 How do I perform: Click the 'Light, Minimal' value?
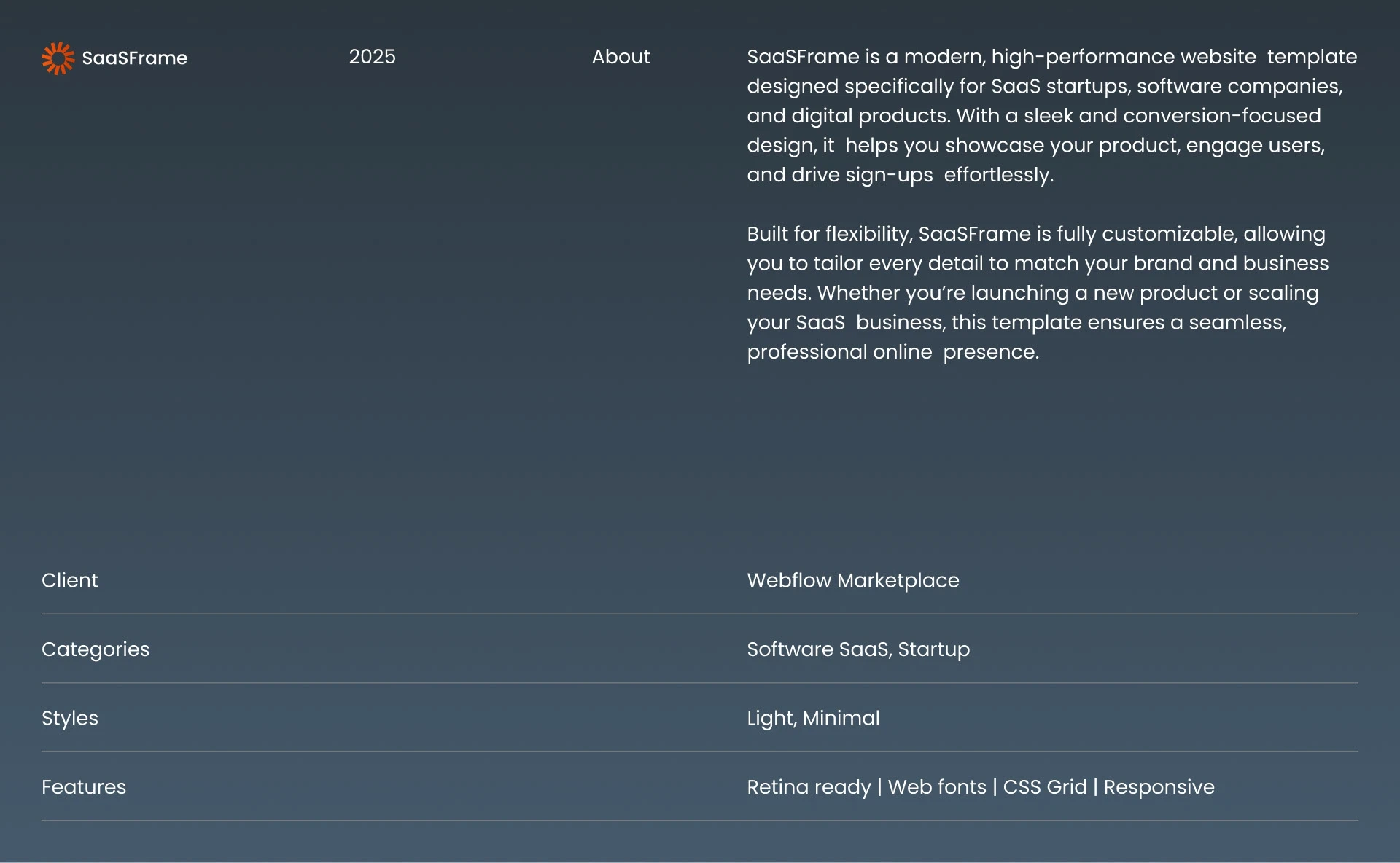coord(813,719)
